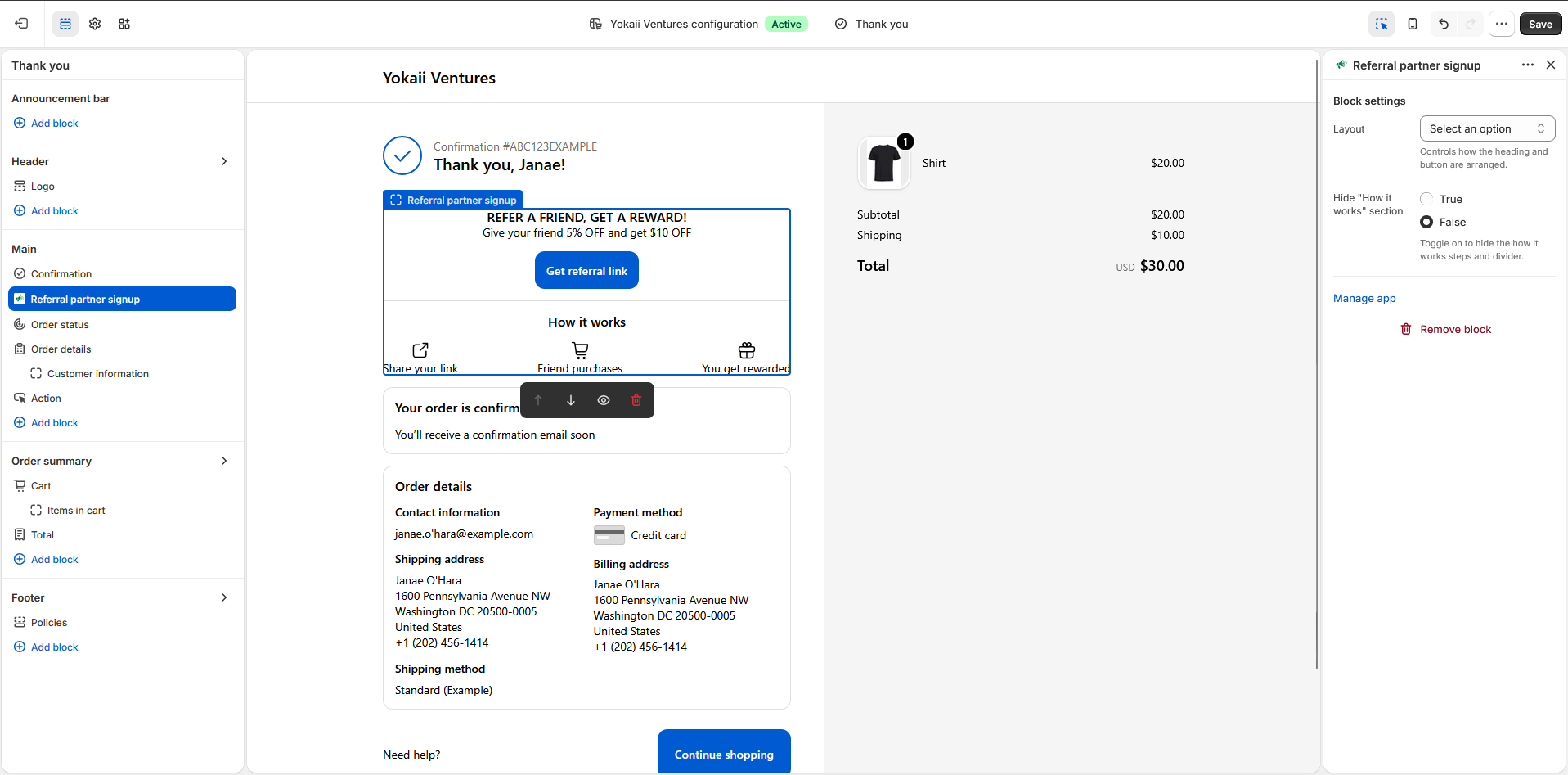Move block down with arrow icon

(571, 400)
